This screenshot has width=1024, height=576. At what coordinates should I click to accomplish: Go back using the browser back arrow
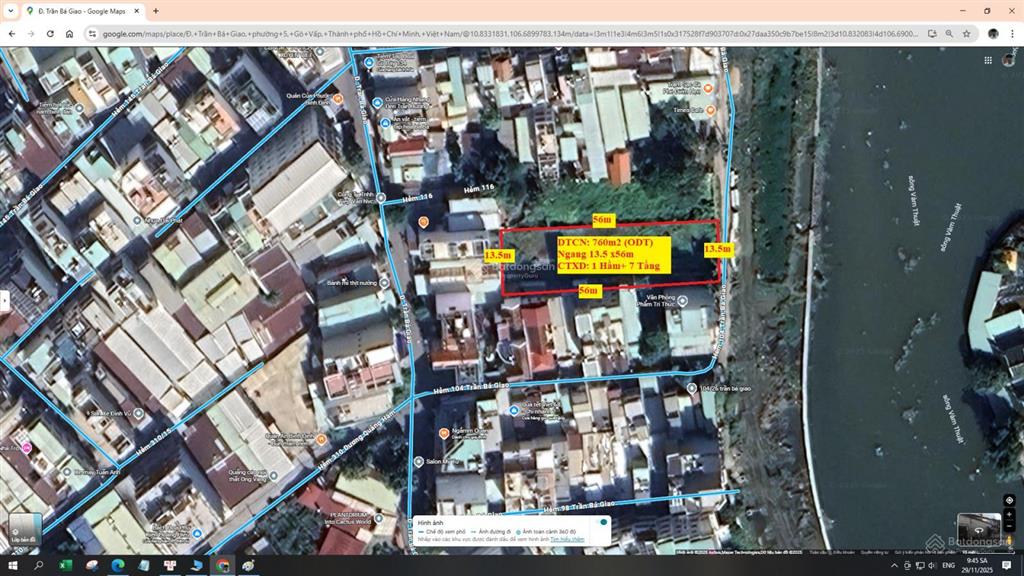[14, 32]
